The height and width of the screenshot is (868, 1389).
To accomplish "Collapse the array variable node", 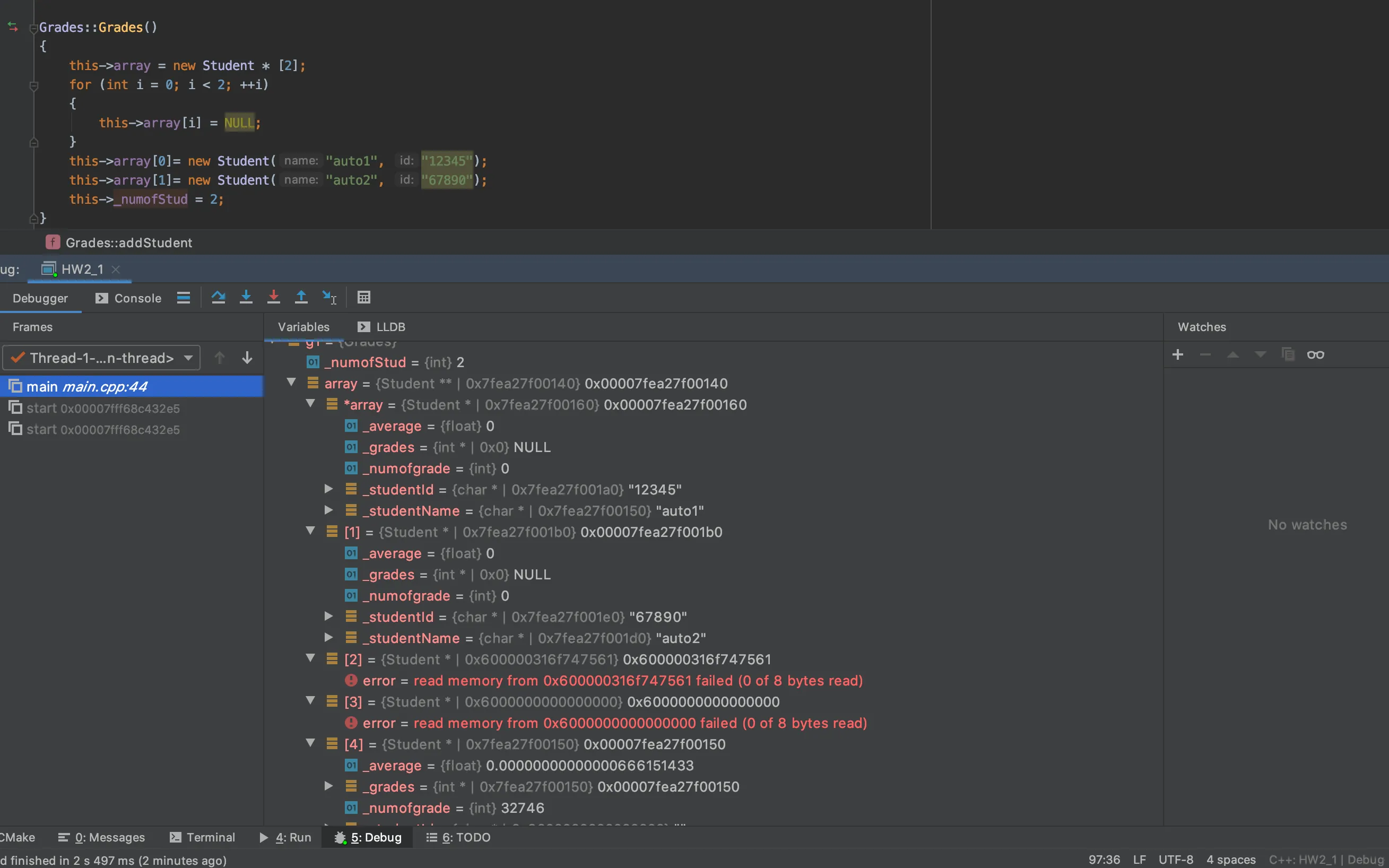I will click(x=292, y=383).
